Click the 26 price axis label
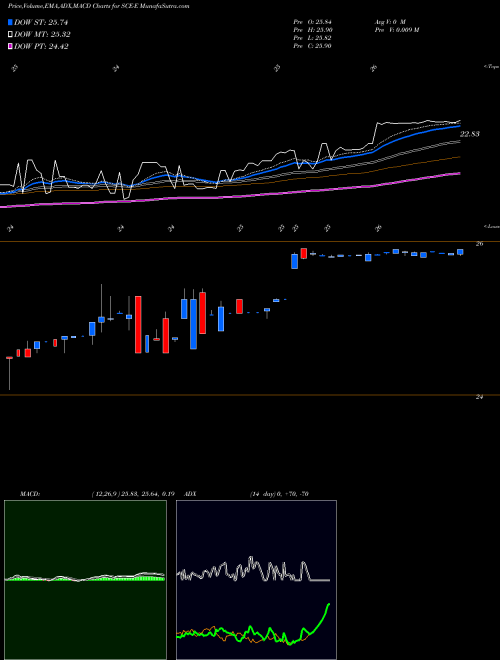The image size is (500, 660). pos(479,244)
